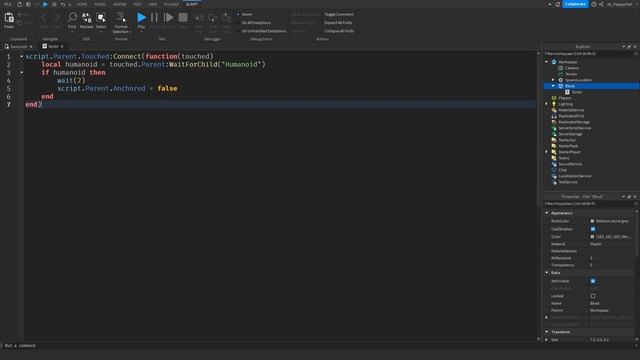Switch to the VIEW ribbon tab
This screenshot has height=360, width=640.
tap(153, 4)
